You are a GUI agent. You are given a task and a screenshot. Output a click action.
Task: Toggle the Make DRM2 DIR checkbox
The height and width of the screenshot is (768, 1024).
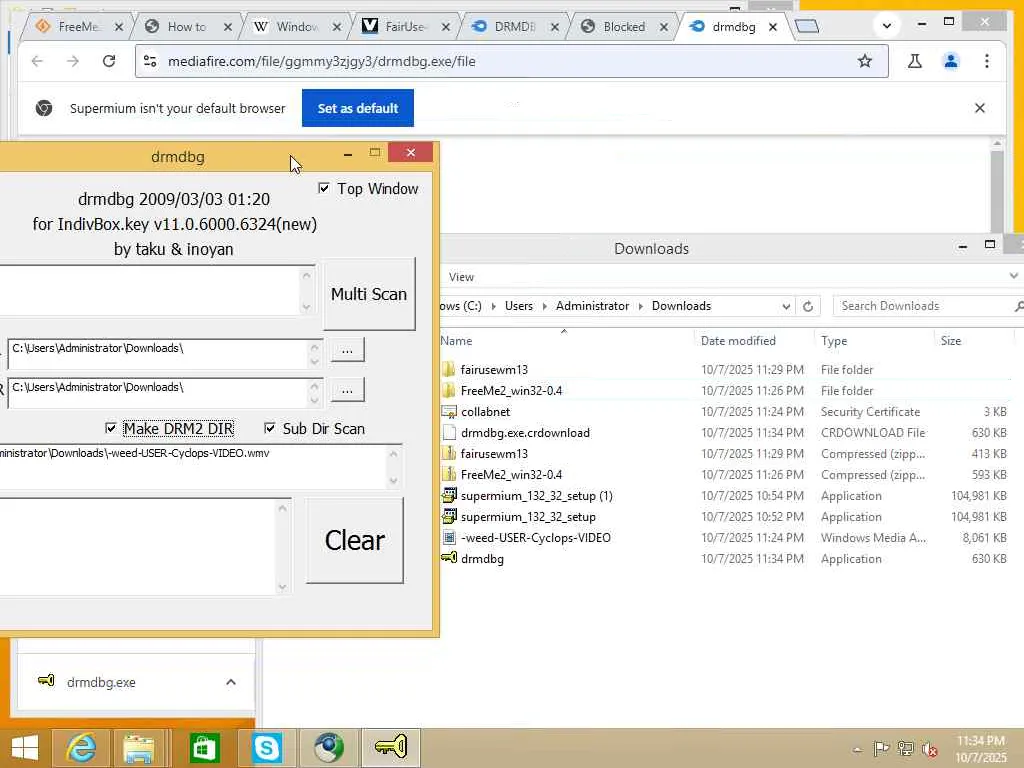coord(110,428)
